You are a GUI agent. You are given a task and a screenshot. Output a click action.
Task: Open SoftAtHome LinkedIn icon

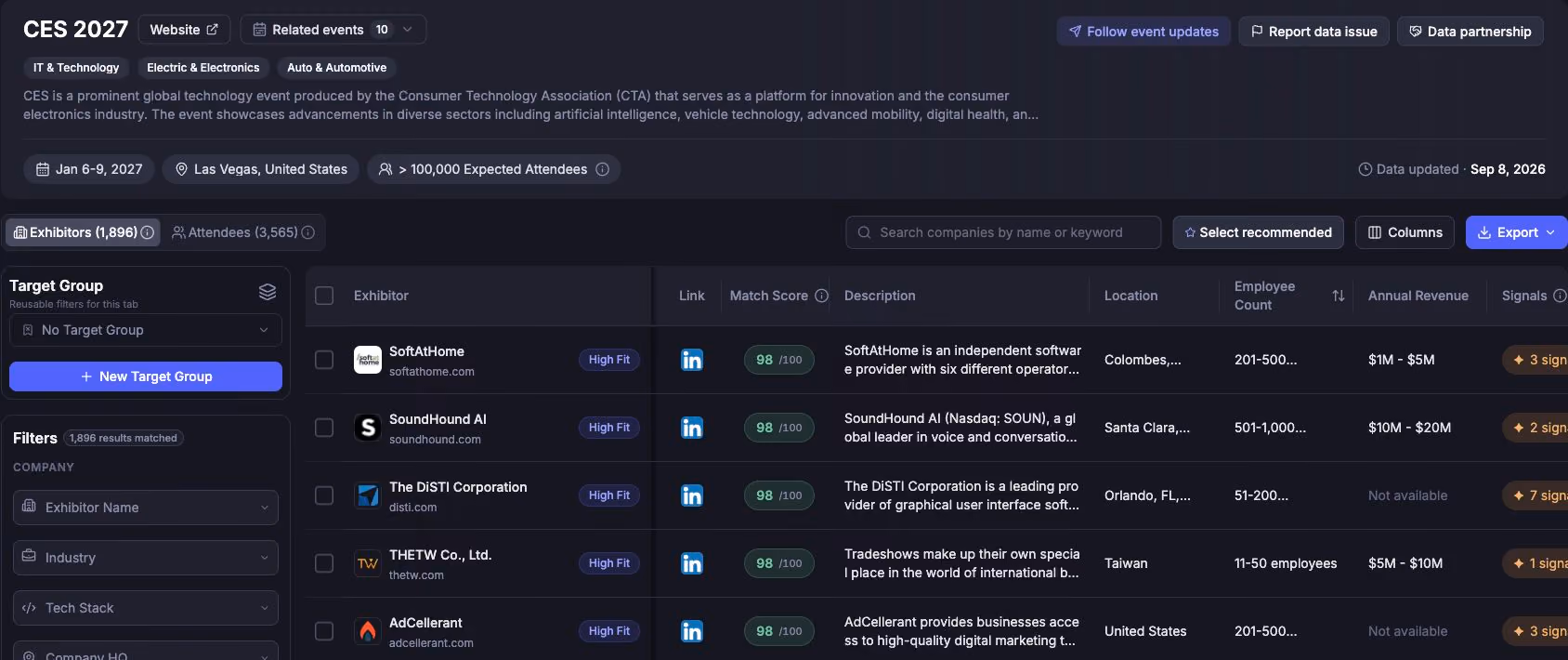(x=692, y=360)
